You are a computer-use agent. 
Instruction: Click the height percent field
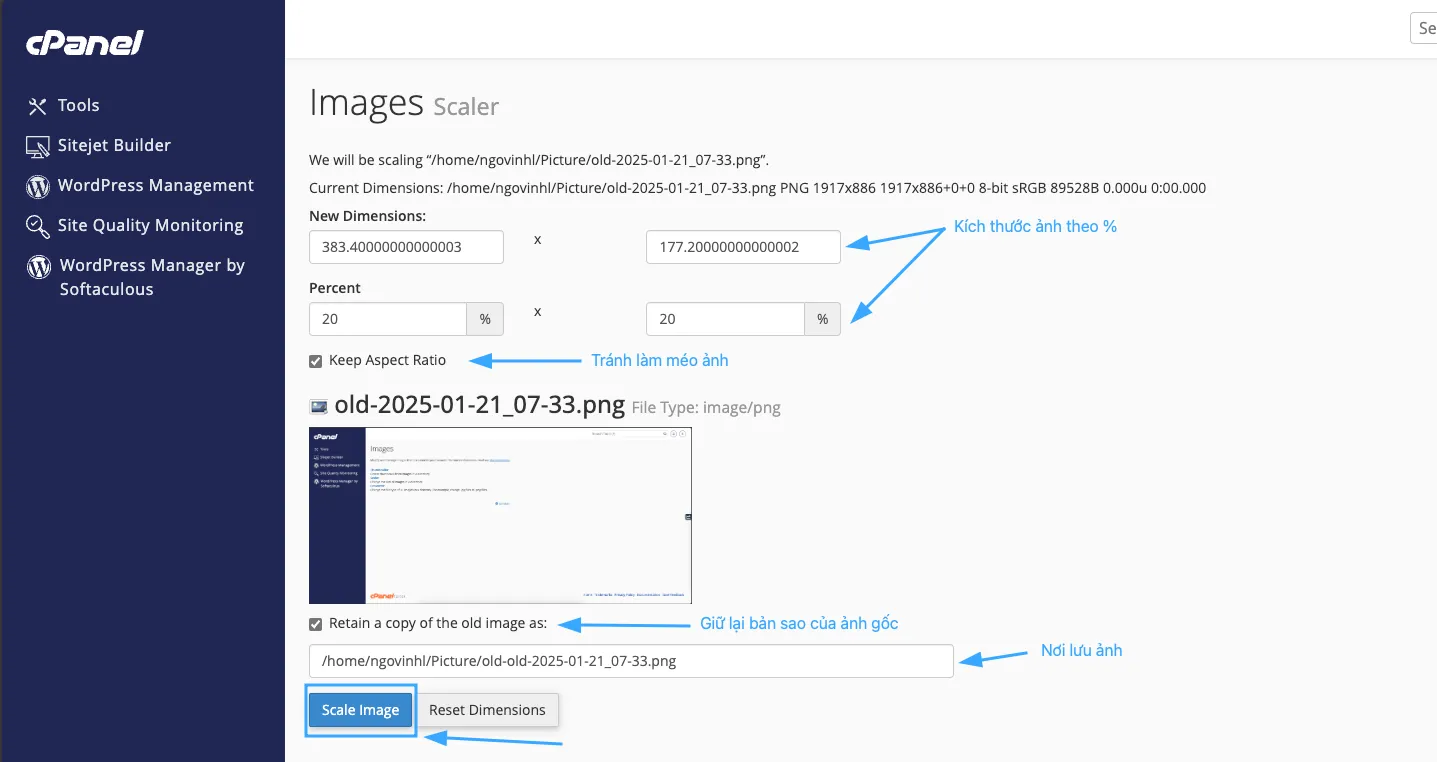coord(725,319)
